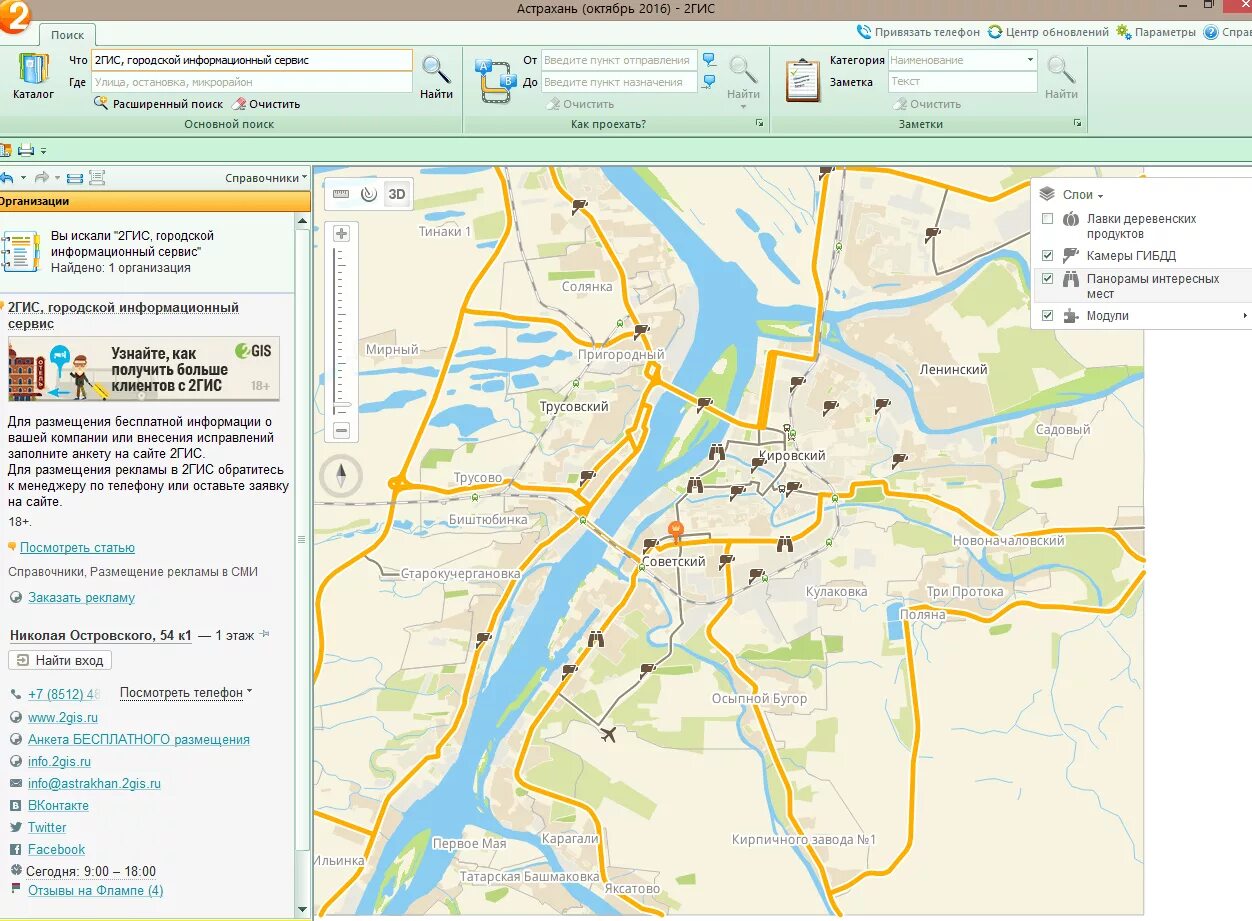This screenshot has height=921, width=1252.
Task: Click the scroll-style list view icon
Action: (97, 178)
